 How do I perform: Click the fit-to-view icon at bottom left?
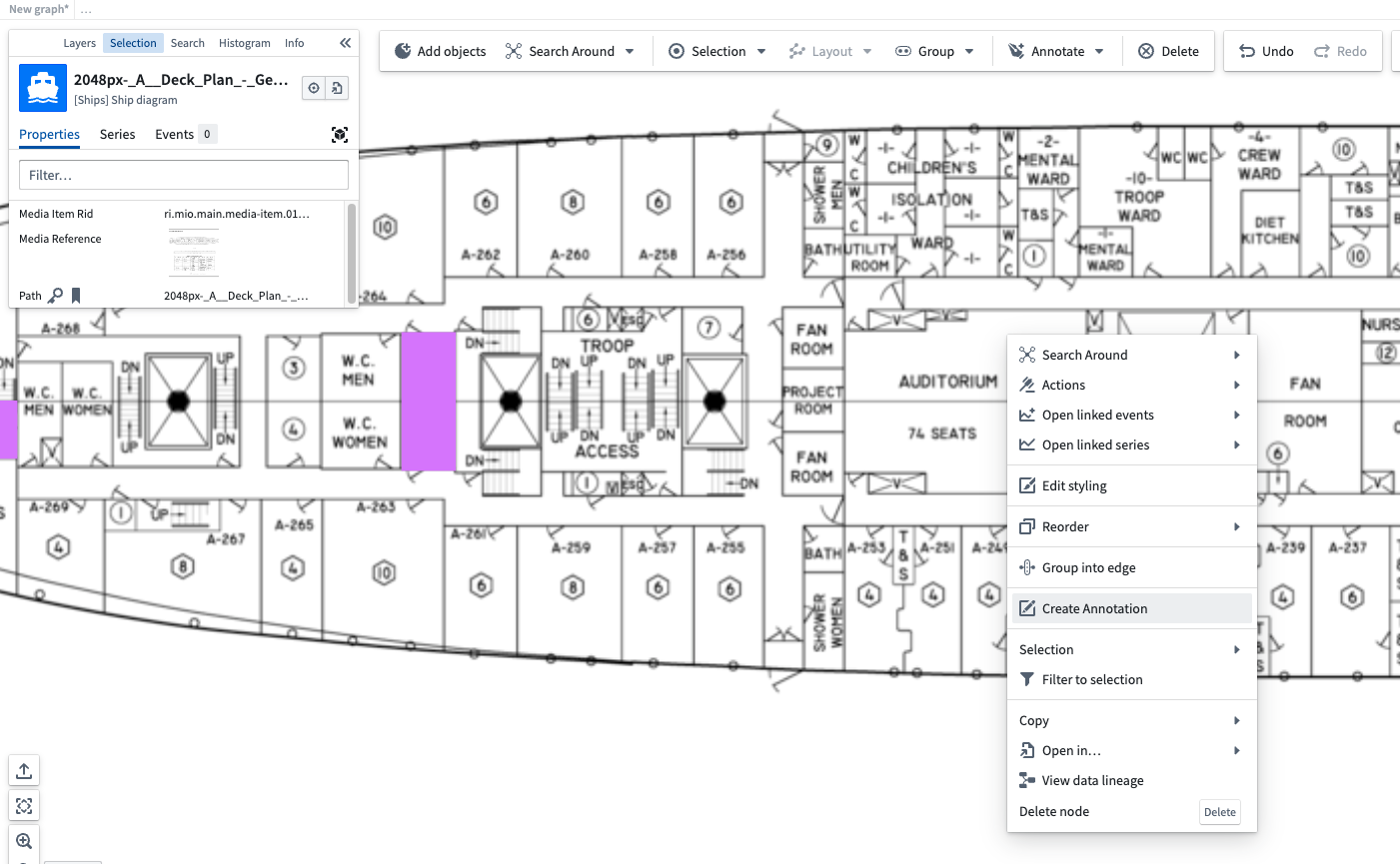[x=23, y=805]
